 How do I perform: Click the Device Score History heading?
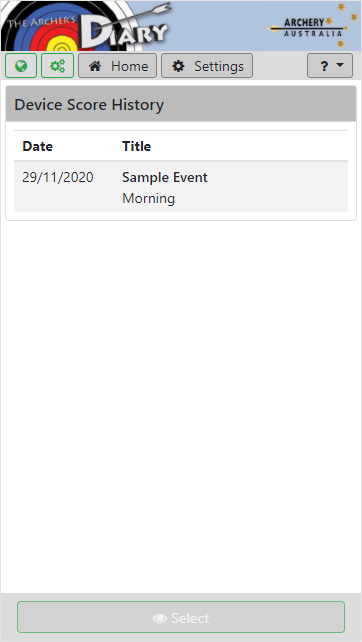pyautogui.click(x=89, y=105)
